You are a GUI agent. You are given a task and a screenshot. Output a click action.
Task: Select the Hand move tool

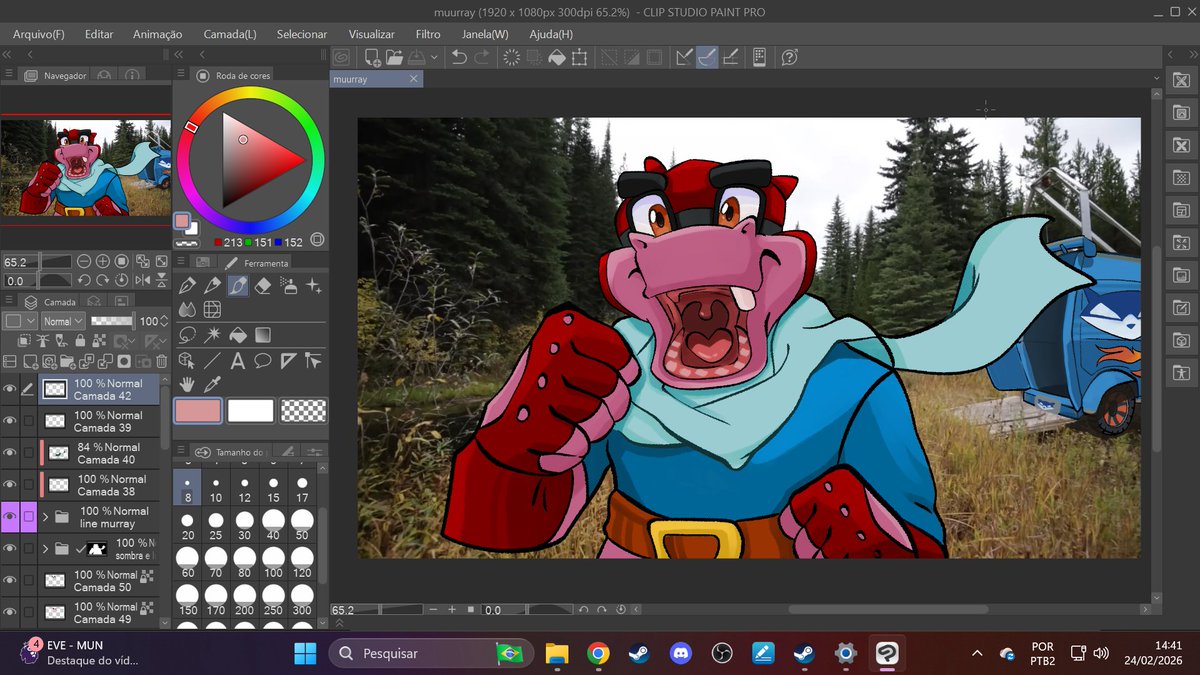[187, 384]
